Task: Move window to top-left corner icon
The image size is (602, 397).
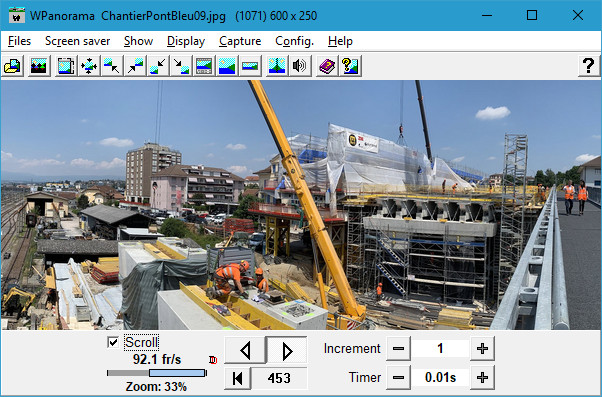Action: click(112, 66)
